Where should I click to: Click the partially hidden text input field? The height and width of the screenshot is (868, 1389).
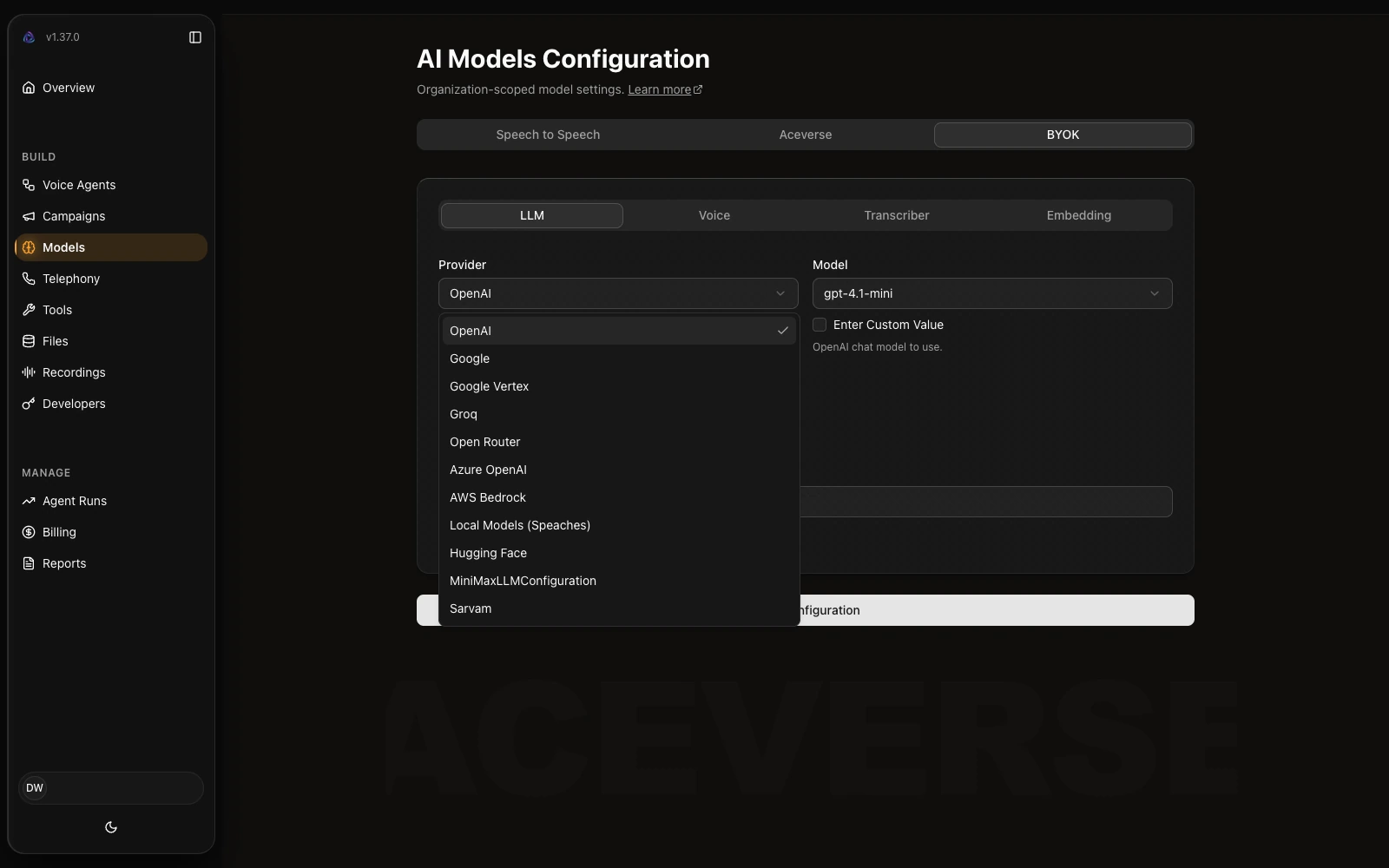tap(985, 502)
